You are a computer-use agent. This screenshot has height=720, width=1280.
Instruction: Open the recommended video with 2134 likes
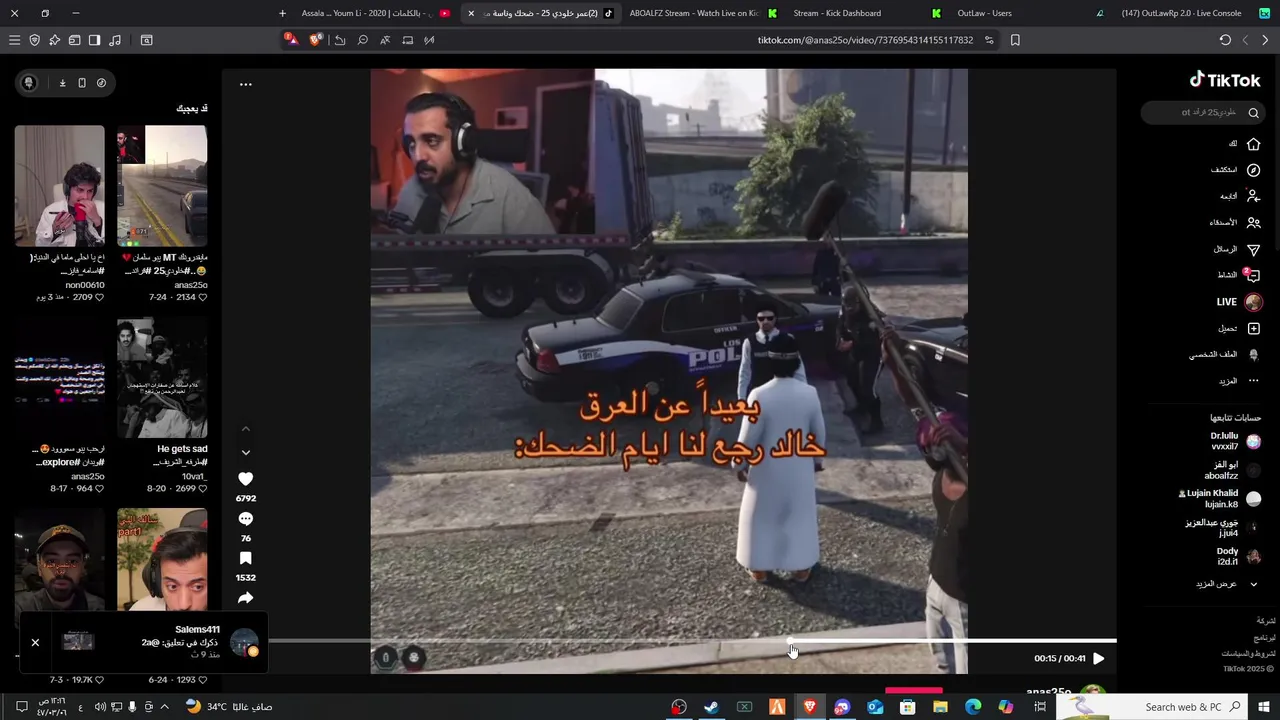[x=162, y=185]
